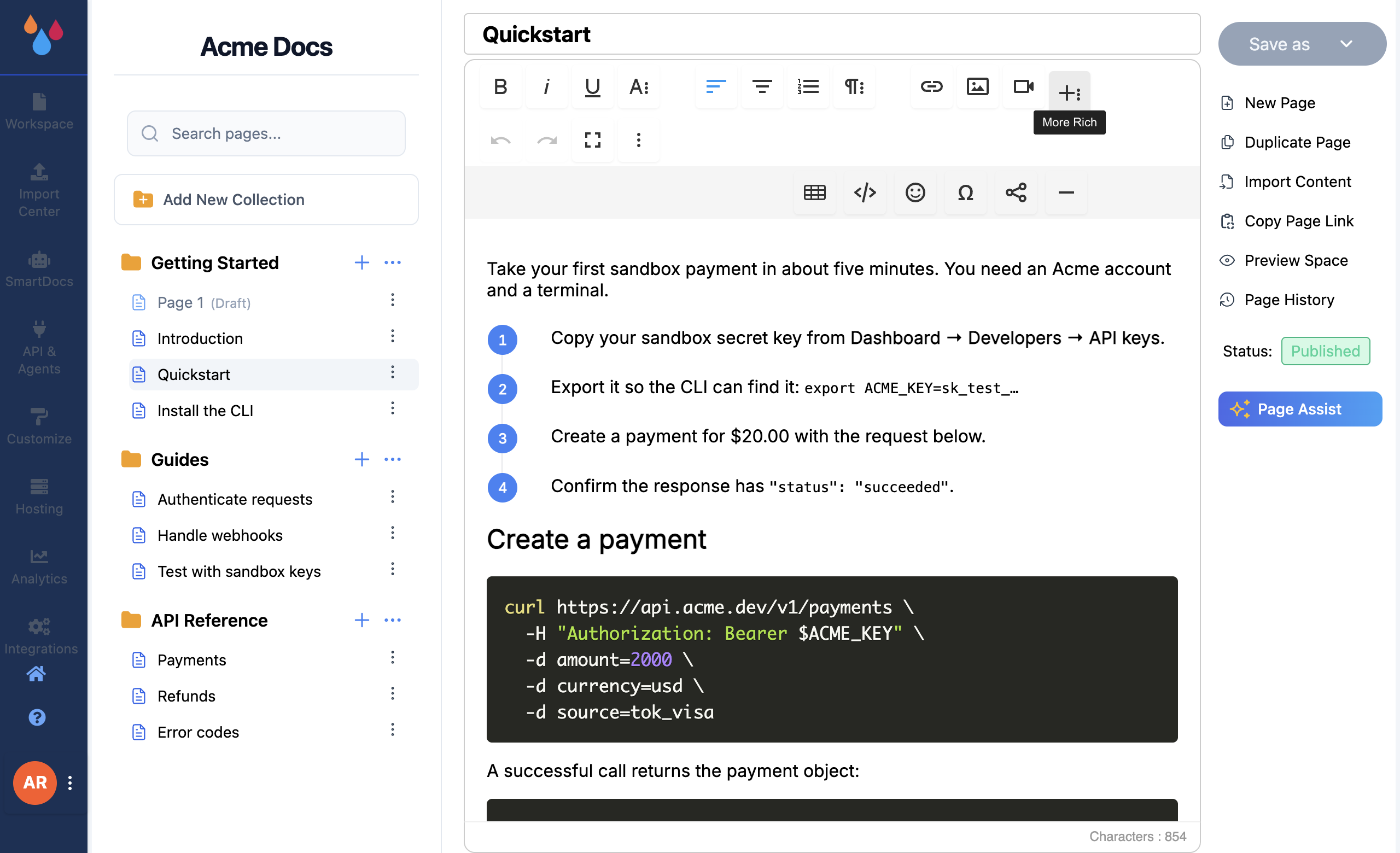Open help via question mark icon

[37, 717]
